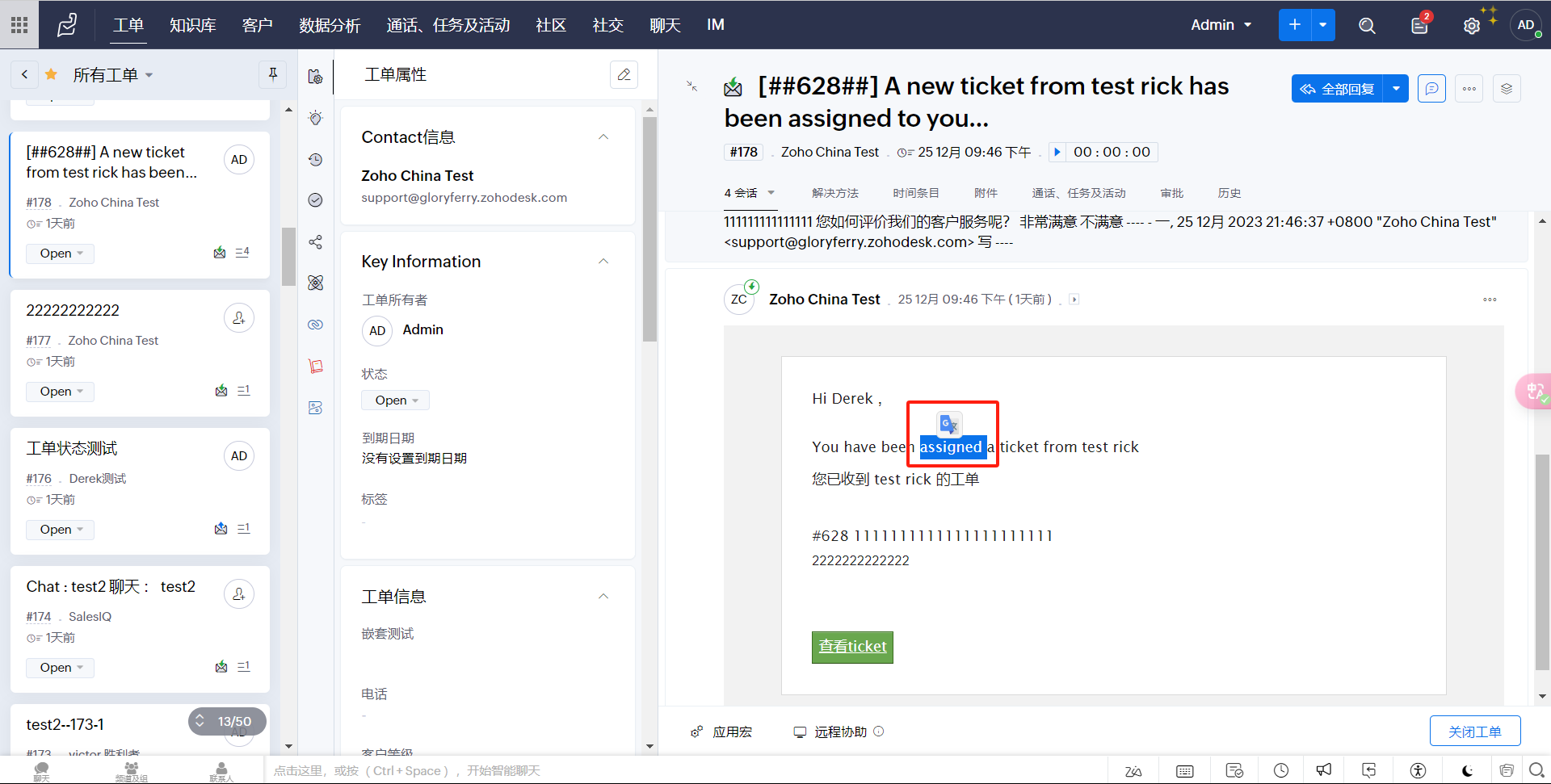
Task: Toggle dark mode moon icon in bottom bar
Action: (1467, 770)
